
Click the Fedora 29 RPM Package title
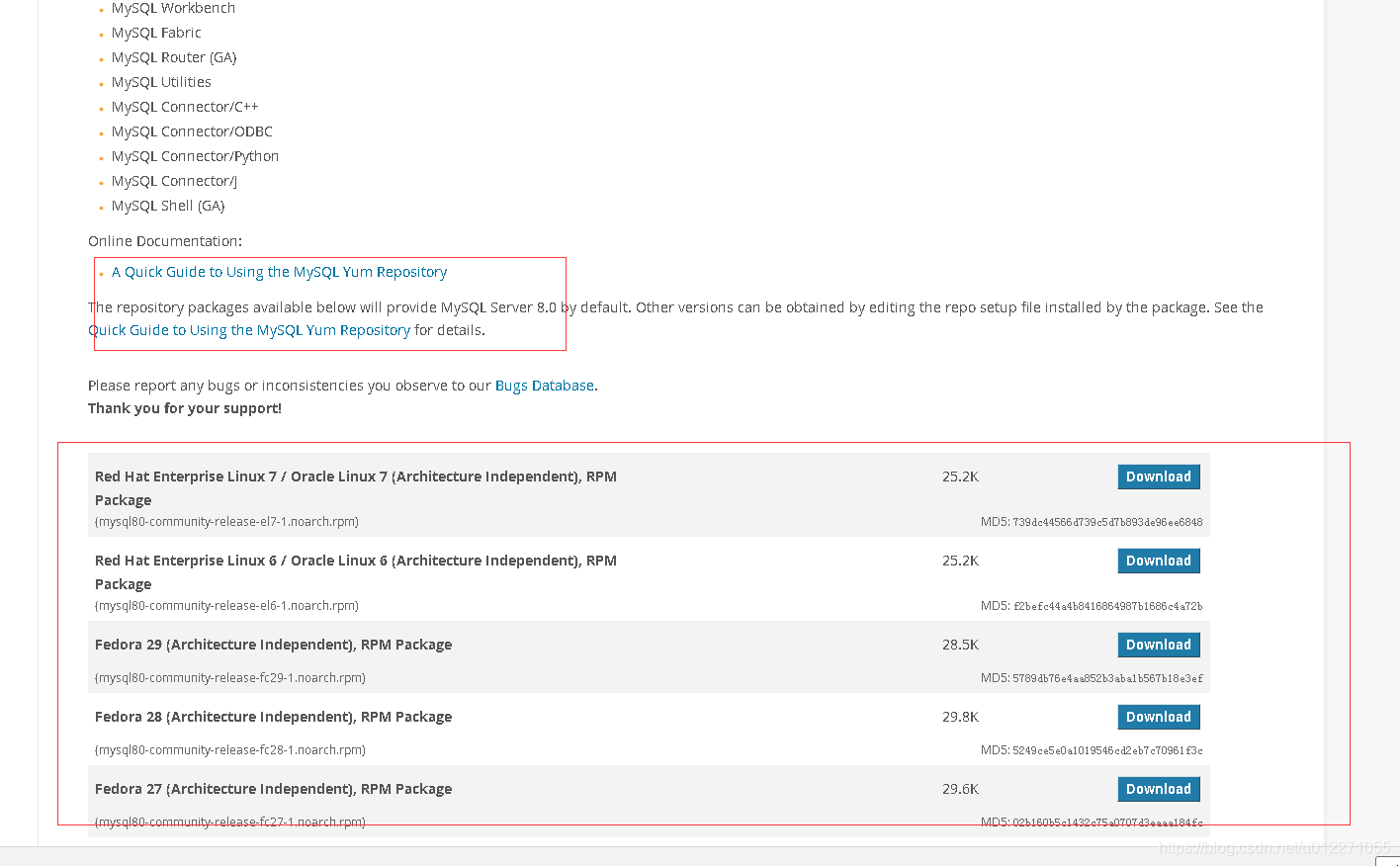coord(273,645)
